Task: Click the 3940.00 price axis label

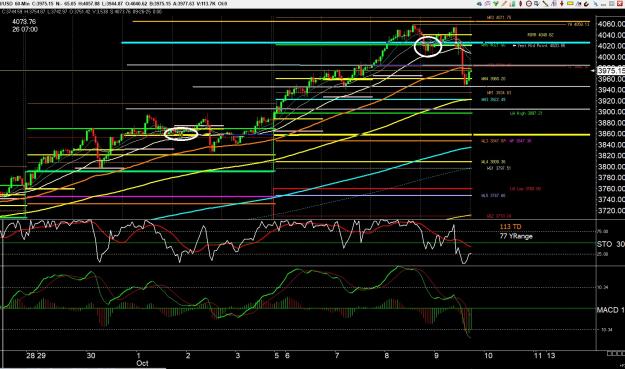Action: (611, 90)
